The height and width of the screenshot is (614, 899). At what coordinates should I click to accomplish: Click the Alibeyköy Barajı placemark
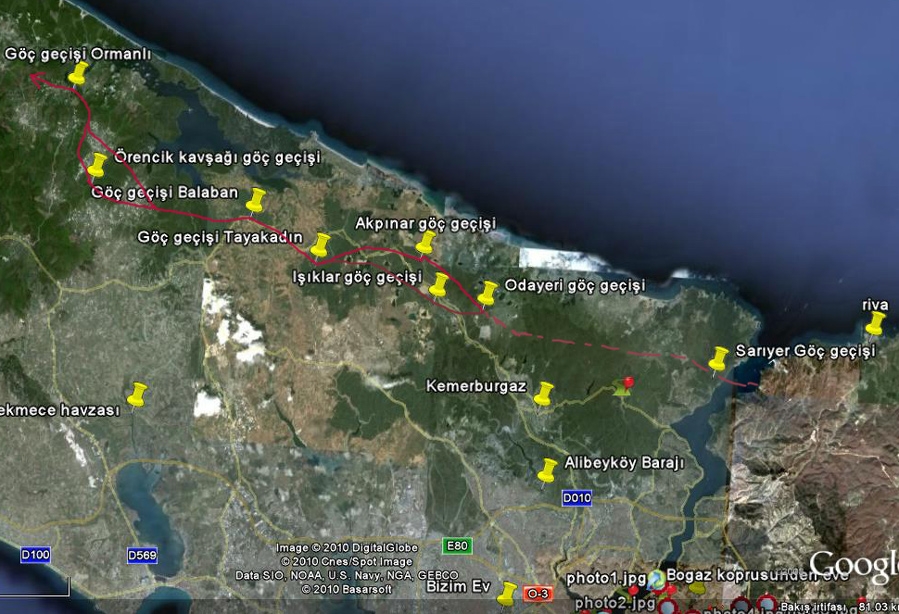tap(548, 468)
